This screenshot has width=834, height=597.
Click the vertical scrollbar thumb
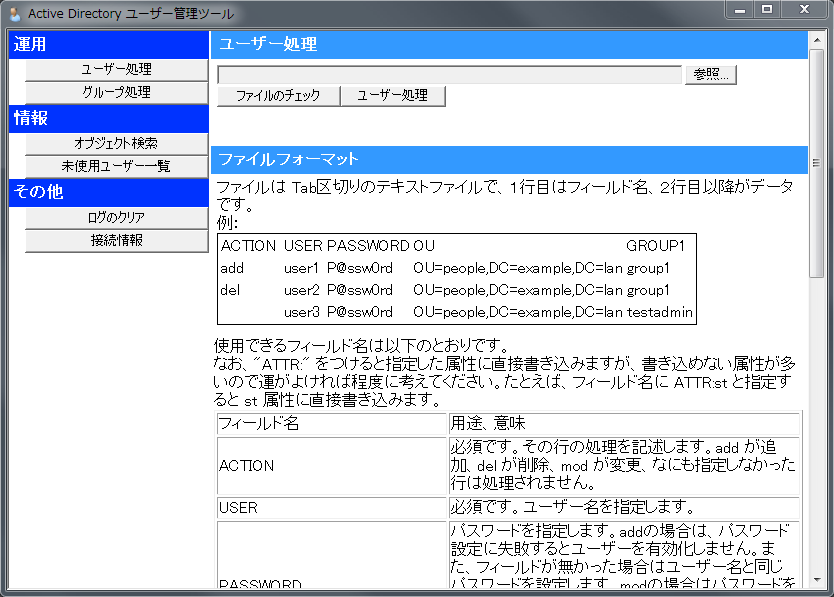tap(816, 163)
